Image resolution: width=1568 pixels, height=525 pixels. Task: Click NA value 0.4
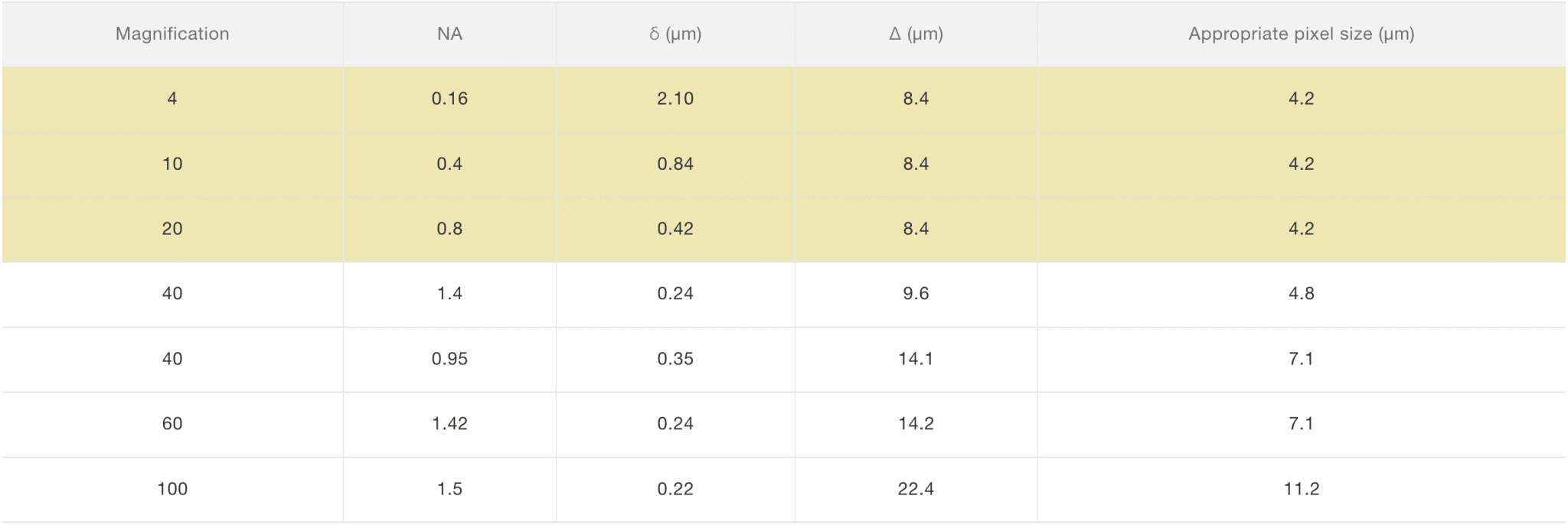coord(449,164)
